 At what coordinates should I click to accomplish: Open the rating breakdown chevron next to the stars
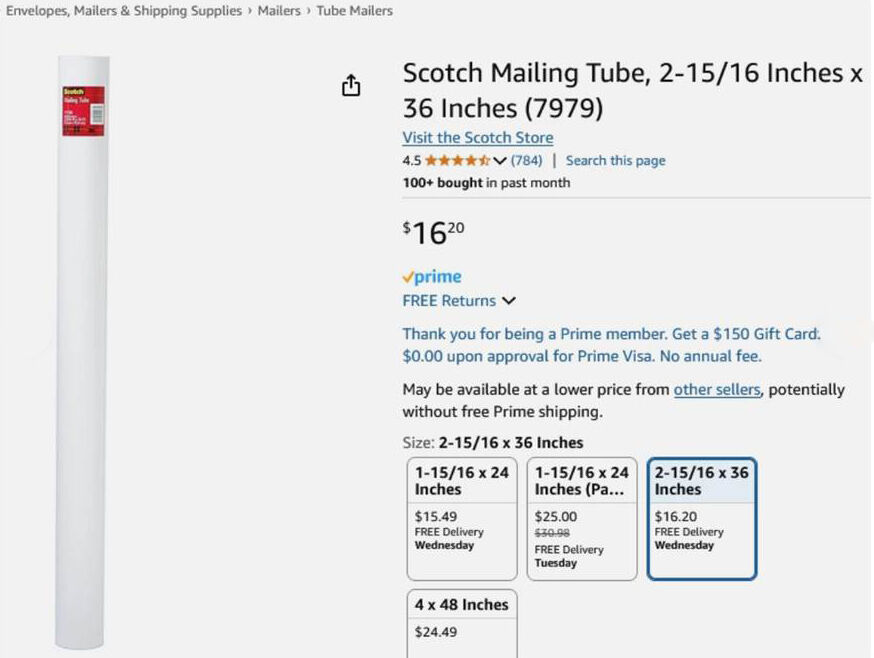500,161
